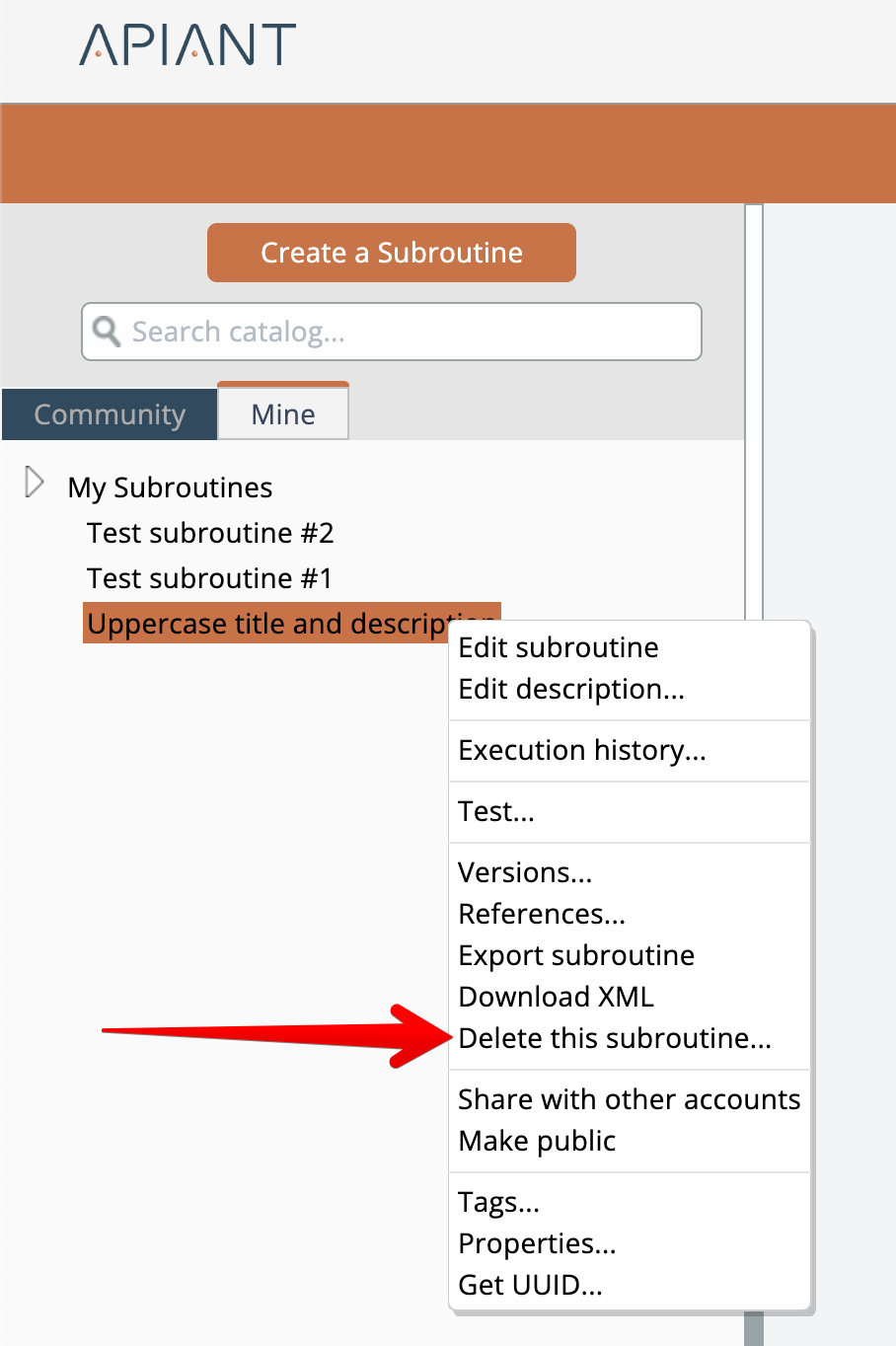Choose Edit subroutine from the context menu

click(x=559, y=647)
